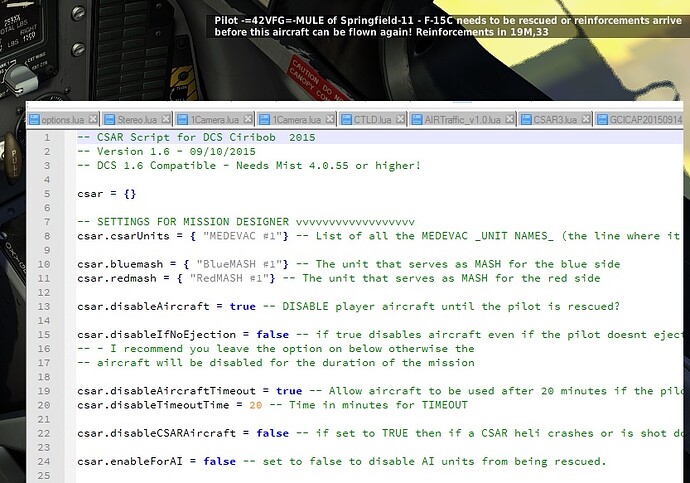
Task: Click the file icon on the GCICAP20150914 tab
Action: pos(587,120)
